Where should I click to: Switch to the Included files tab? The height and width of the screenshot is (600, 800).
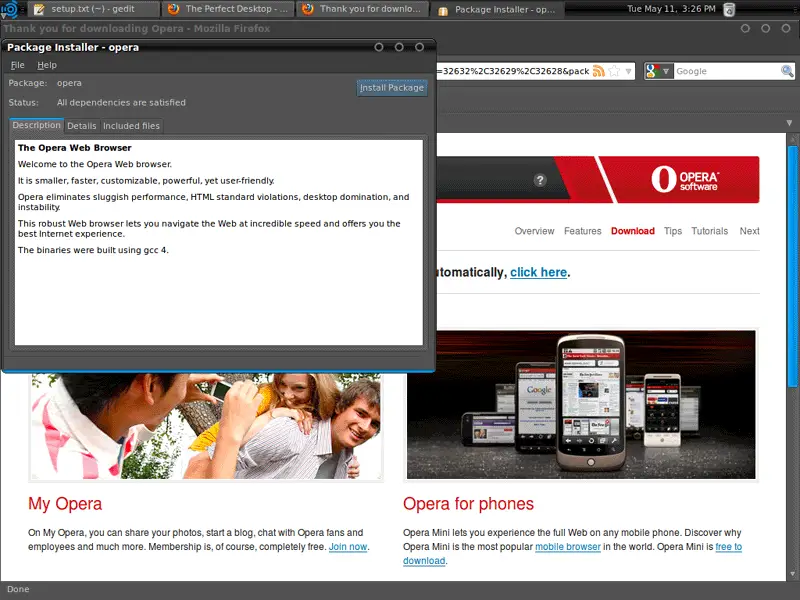pyautogui.click(x=132, y=126)
